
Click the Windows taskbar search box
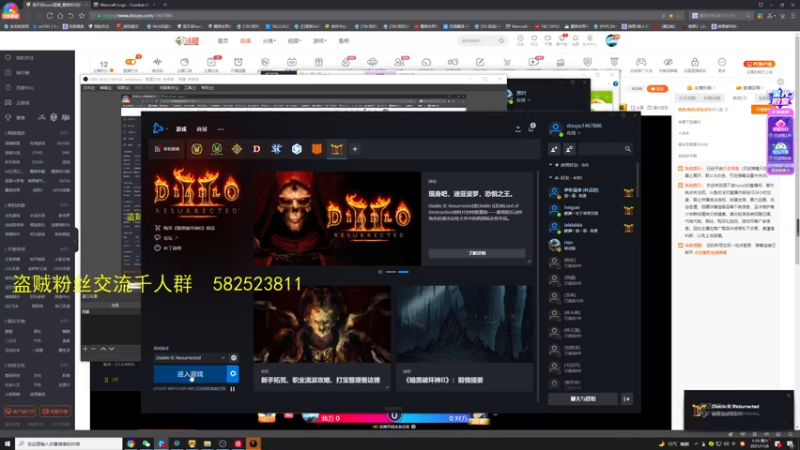(x=69, y=444)
